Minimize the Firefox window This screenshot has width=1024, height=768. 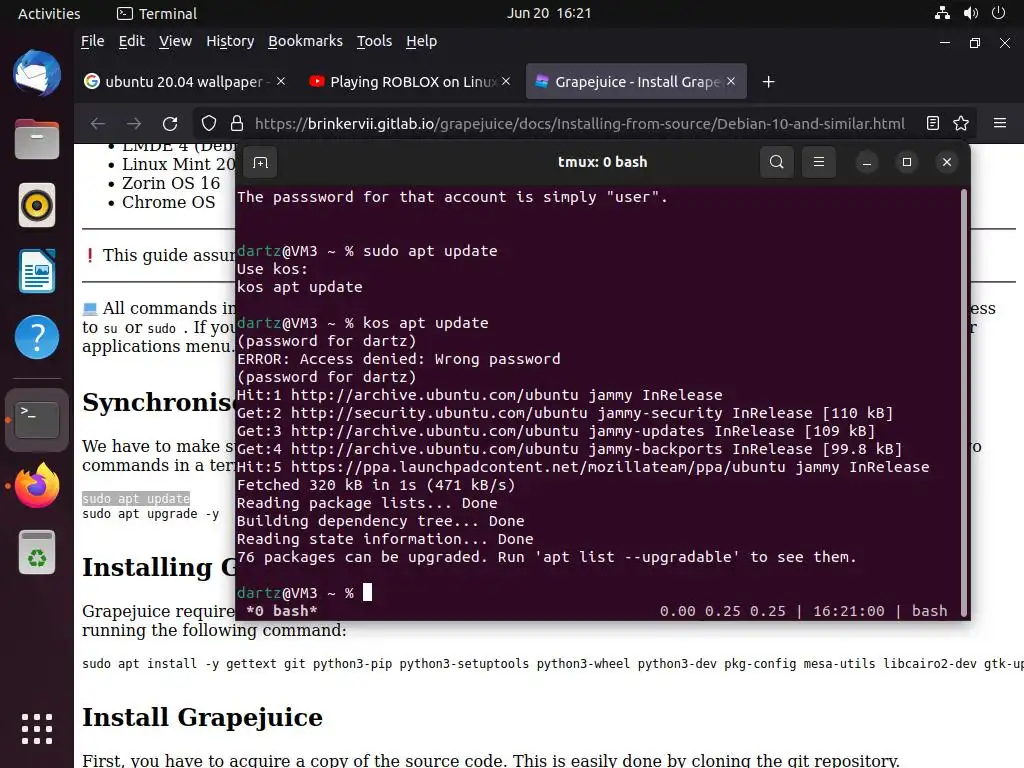coord(945,42)
